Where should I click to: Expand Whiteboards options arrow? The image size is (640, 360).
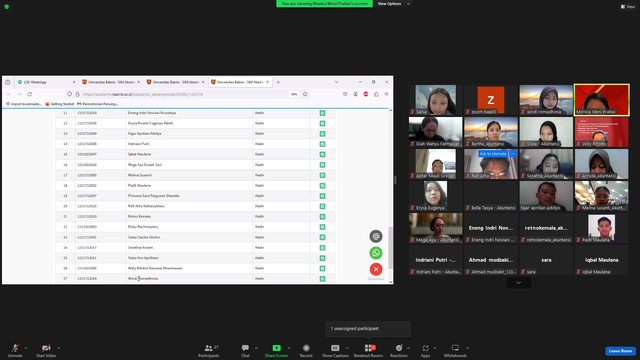(x=467, y=348)
